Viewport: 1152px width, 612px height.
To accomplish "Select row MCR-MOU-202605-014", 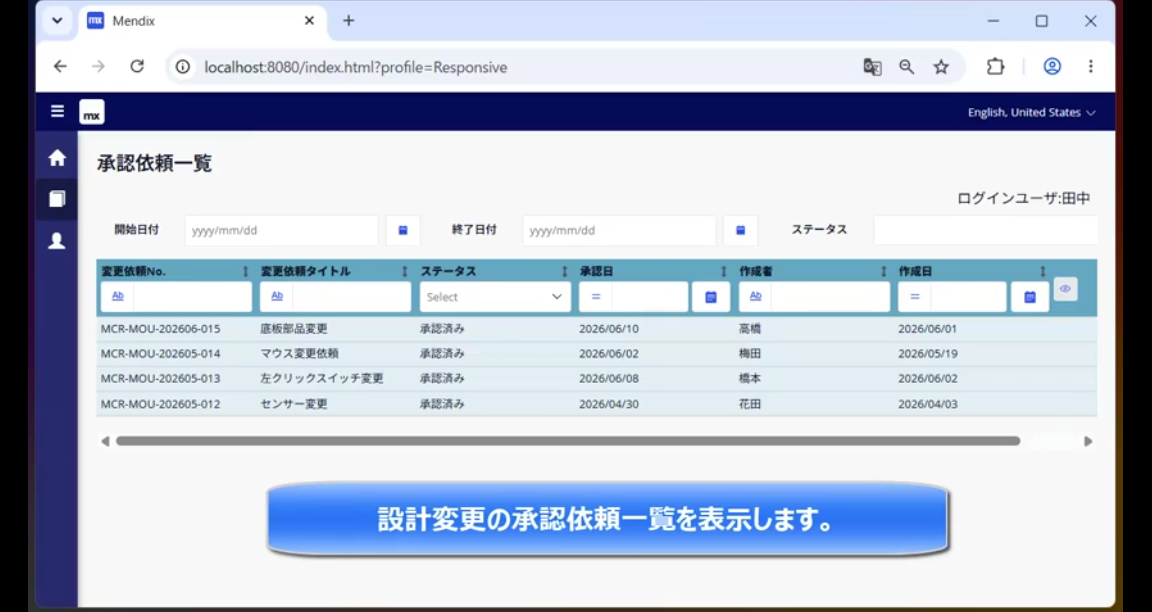I will pyautogui.click(x=597, y=353).
